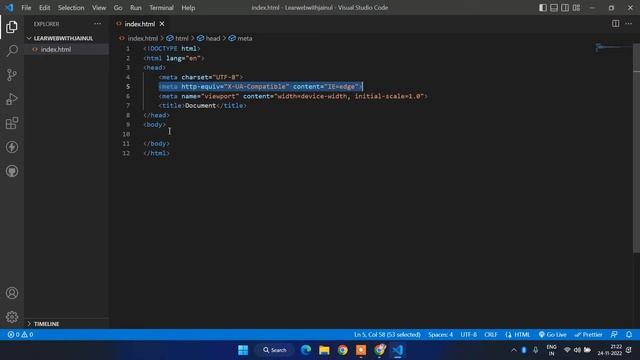Screen dimensions: 640x360
Task: Open the Explorer view in activity bar
Action: pos(12,27)
